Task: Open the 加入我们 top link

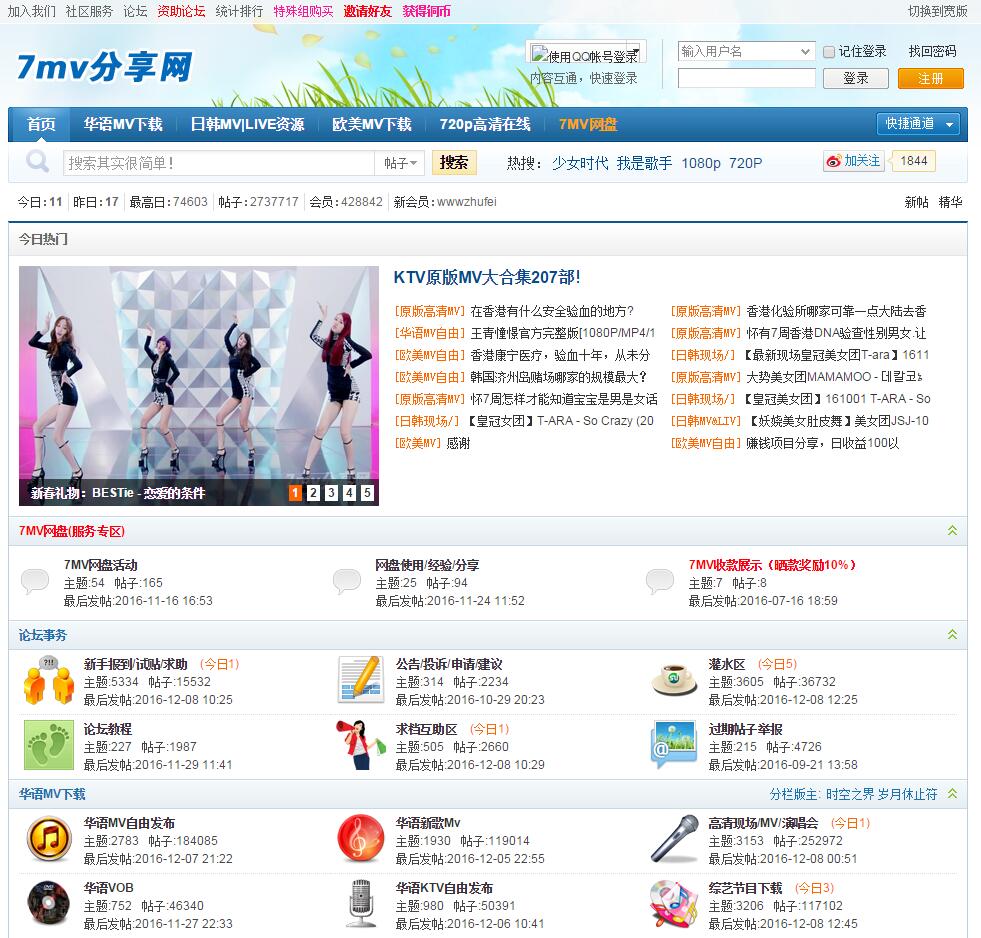Action: click(x=31, y=11)
